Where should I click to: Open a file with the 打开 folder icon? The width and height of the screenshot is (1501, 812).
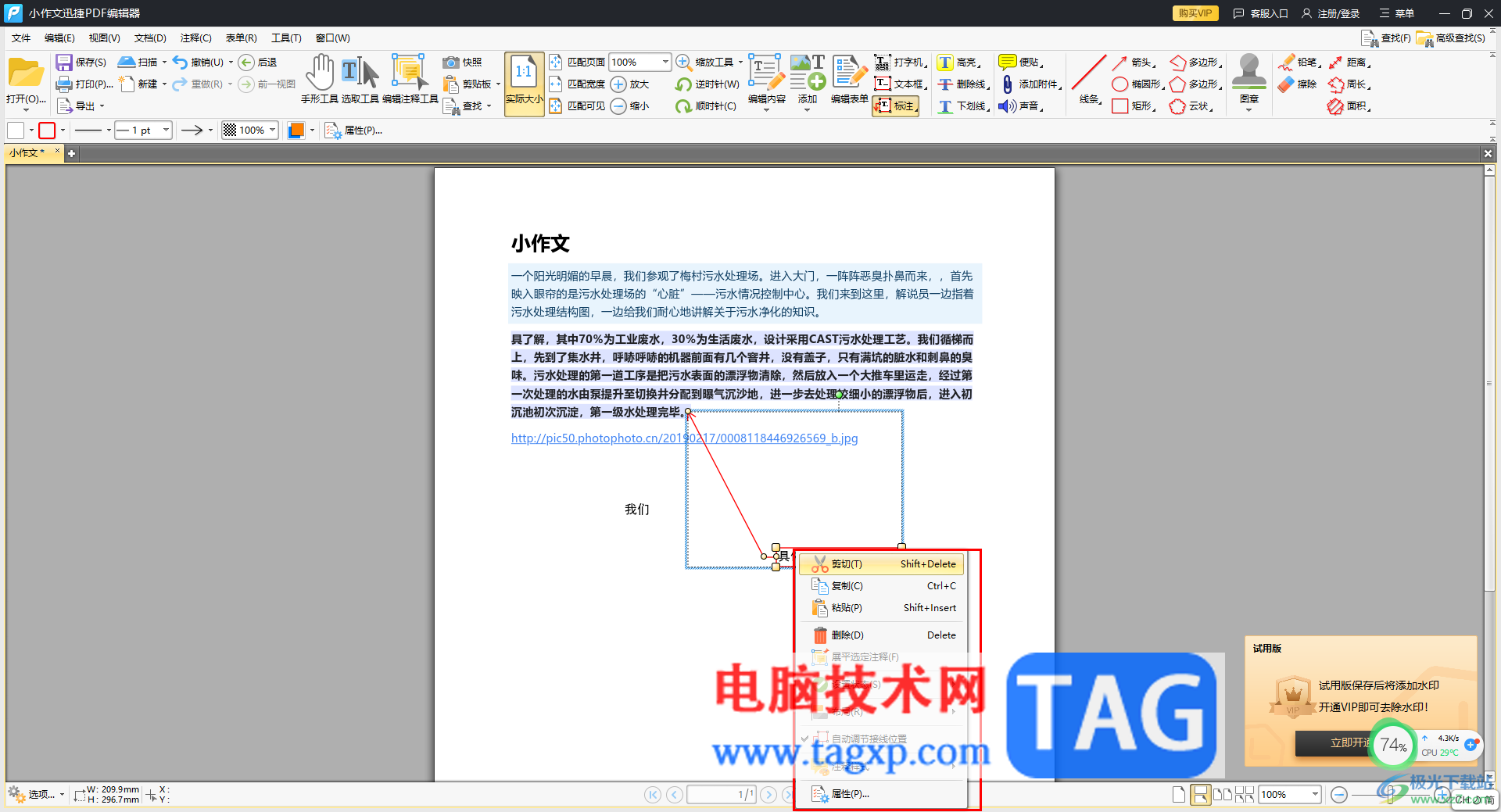click(26, 73)
